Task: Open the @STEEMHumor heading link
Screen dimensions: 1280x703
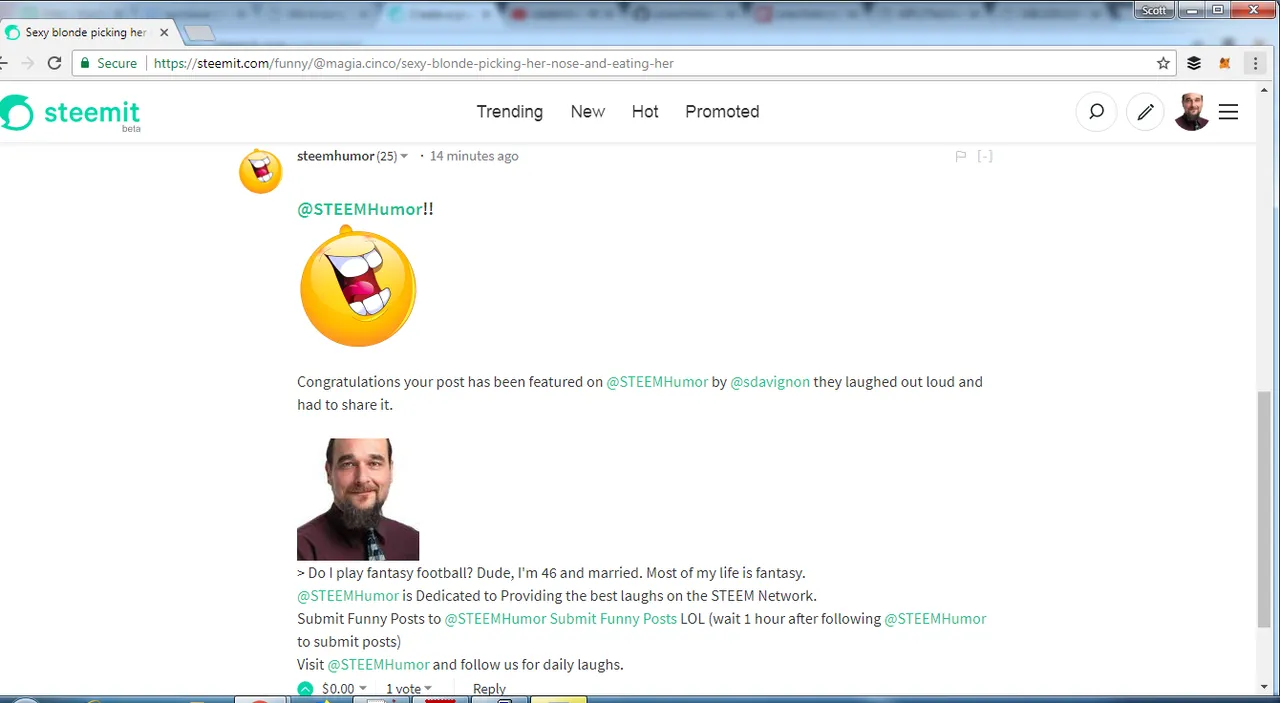Action: [360, 209]
